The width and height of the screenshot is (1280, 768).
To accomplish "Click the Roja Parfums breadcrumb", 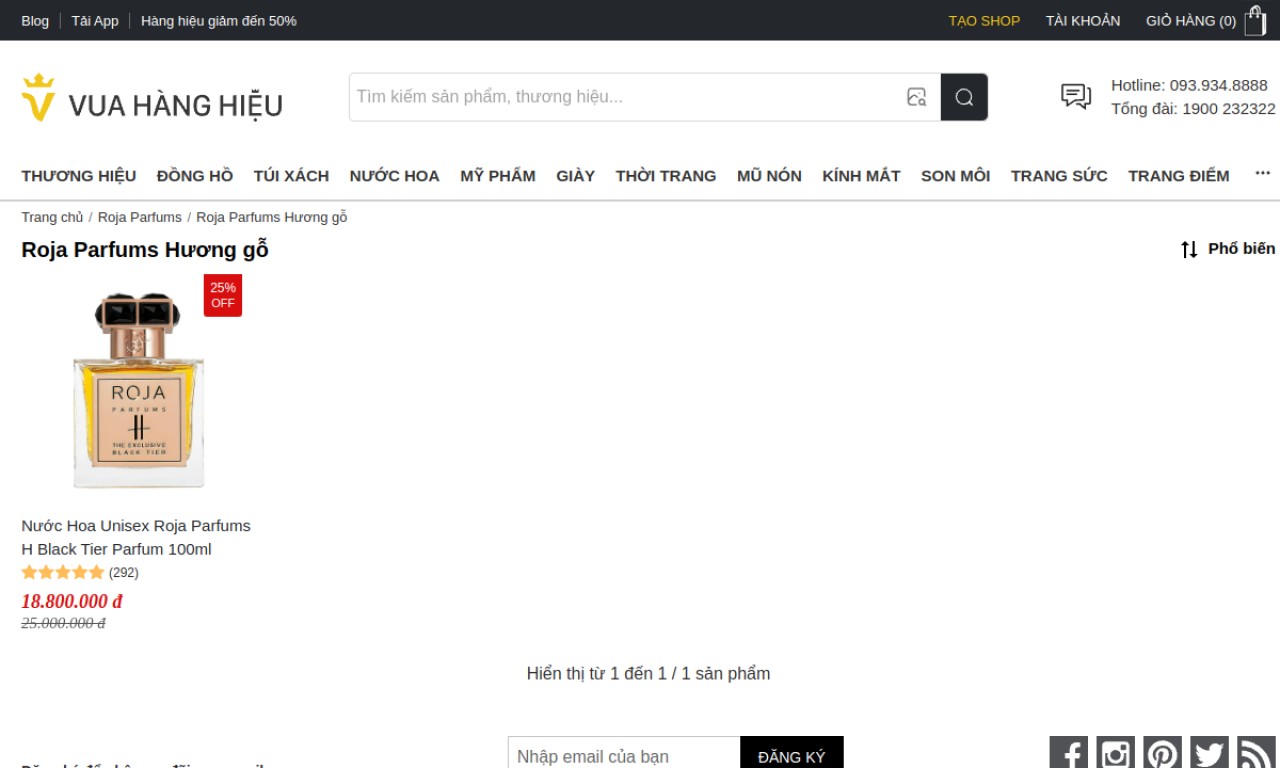I will pyautogui.click(x=140, y=217).
